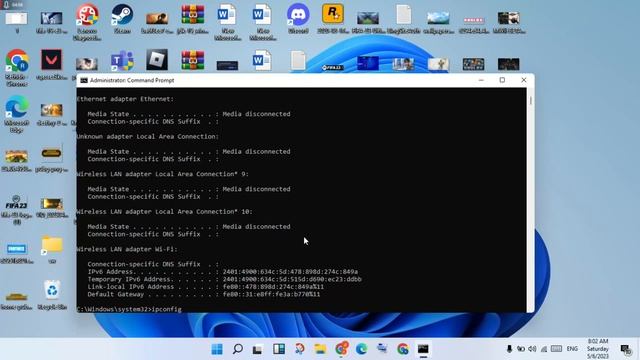The width and height of the screenshot is (640, 360).
Task: Open the yellow folder shortcut on desktop
Action: 52,245
